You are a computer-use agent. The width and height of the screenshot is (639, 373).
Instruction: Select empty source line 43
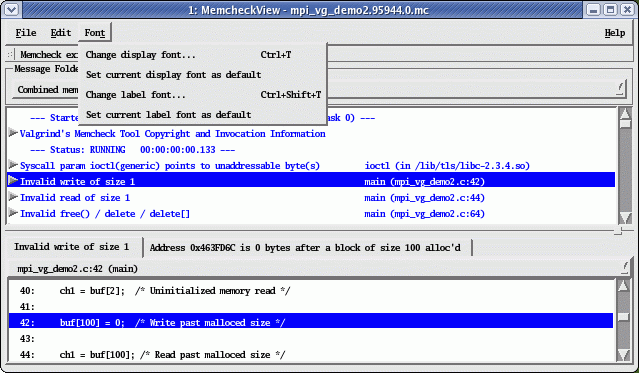pos(311,338)
